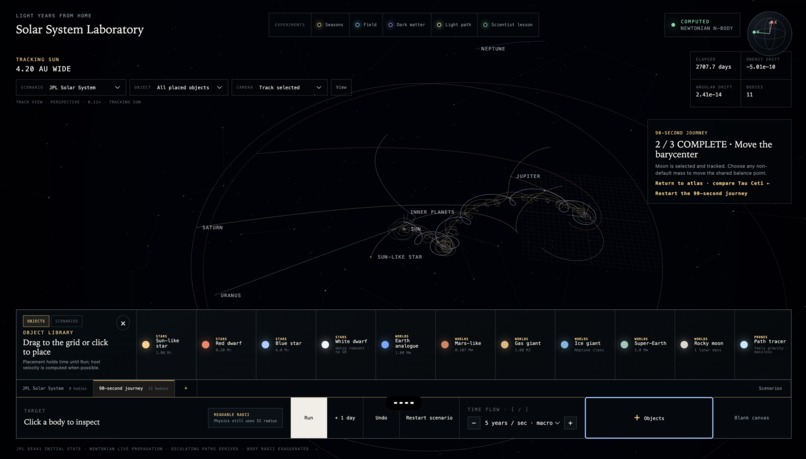The image size is (806, 459).
Task: Switch to the Scenarios library tab
Action: pos(66,321)
